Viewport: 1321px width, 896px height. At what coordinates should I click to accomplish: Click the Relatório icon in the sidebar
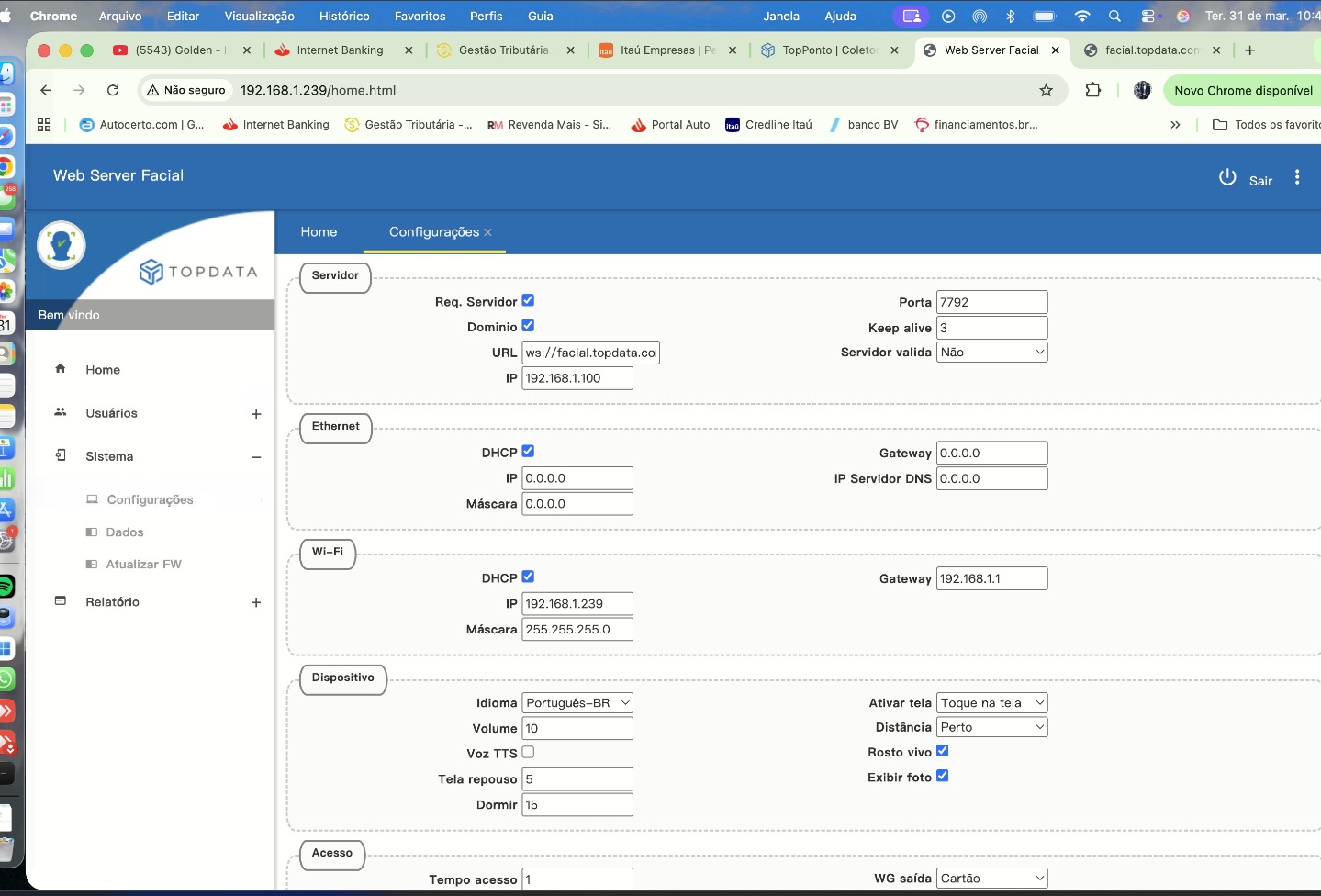click(61, 601)
